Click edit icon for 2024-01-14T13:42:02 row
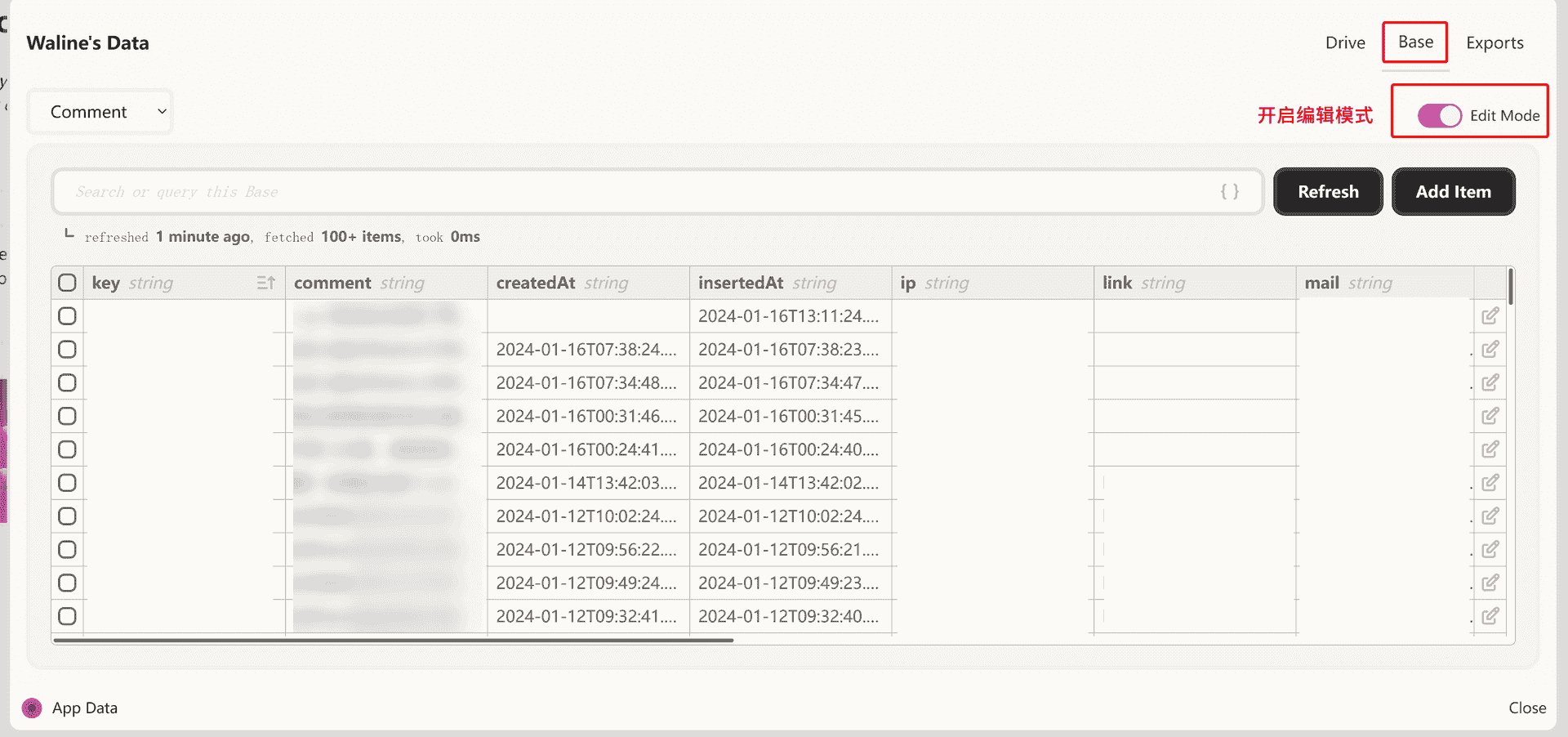 (x=1490, y=483)
